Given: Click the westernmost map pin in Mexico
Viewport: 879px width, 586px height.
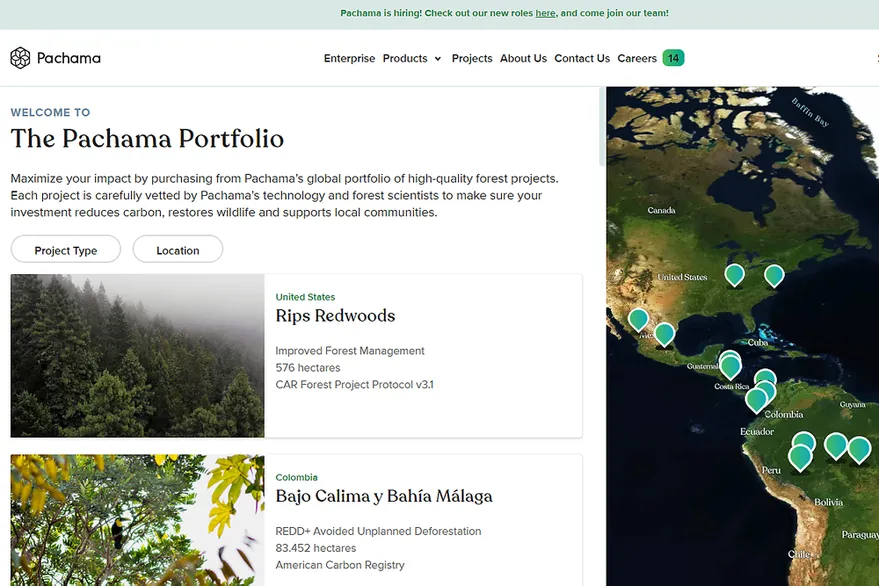Looking at the screenshot, I should coord(638,319).
